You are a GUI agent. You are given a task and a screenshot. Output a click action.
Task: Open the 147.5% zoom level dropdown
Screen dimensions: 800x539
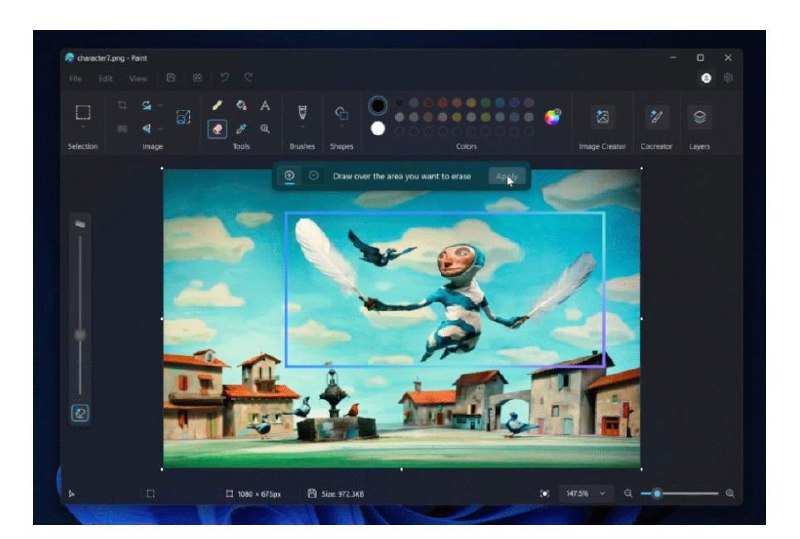[585, 494]
